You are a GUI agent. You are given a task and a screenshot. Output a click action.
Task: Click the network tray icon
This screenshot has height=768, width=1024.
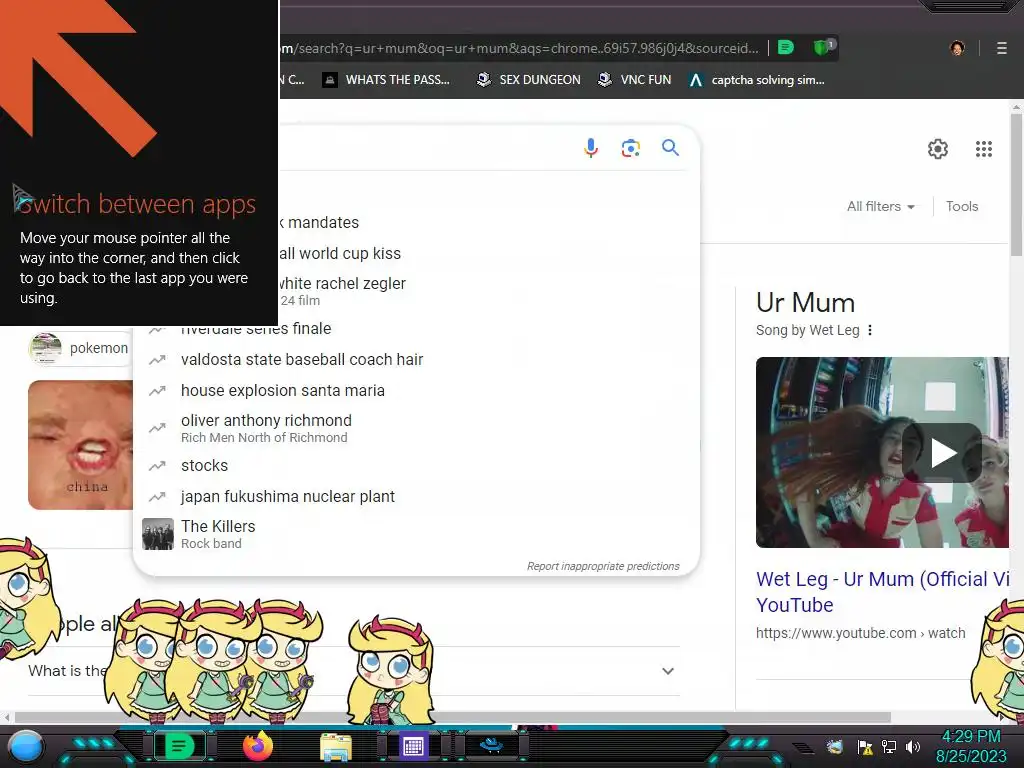(888, 746)
